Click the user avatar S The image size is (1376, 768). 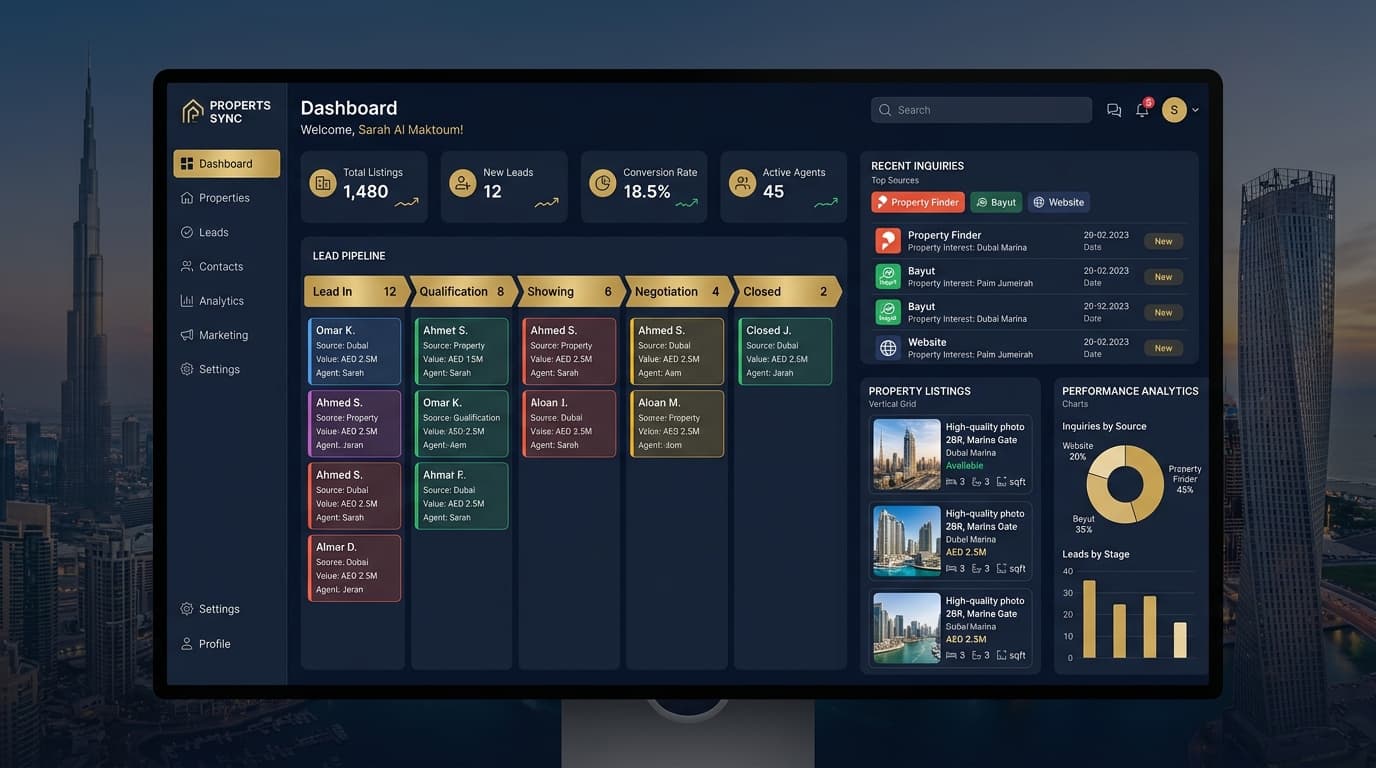click(x=1174, y=110)
